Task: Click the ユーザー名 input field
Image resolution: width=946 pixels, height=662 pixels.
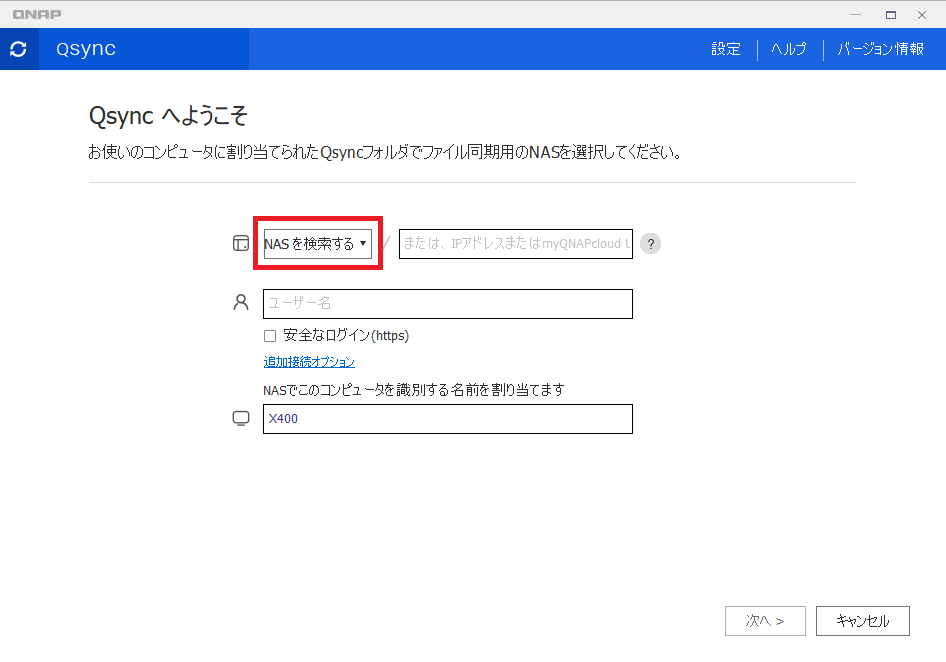Action: click(x=448, y=304)
